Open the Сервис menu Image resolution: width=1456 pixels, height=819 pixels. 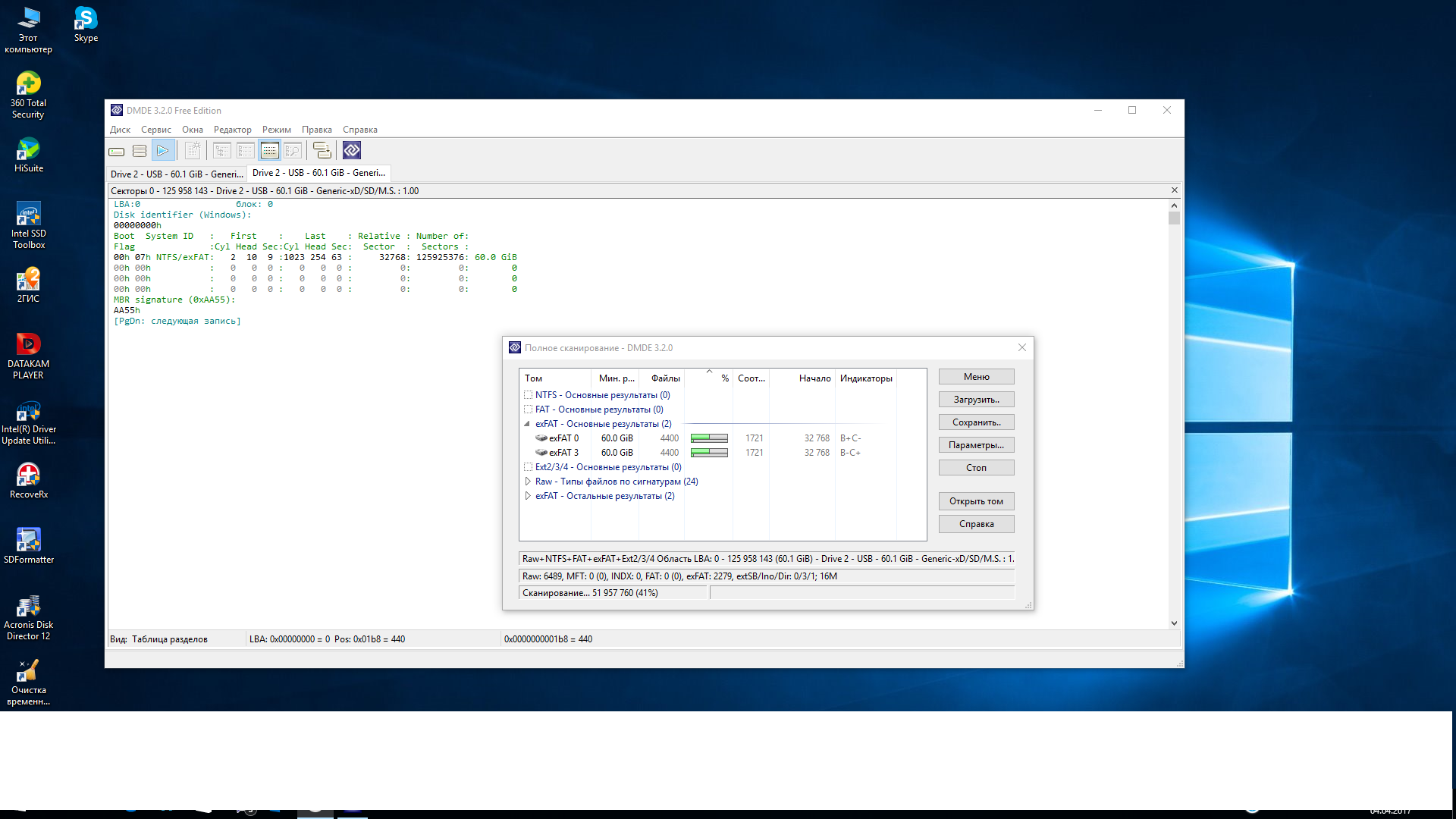155,130
